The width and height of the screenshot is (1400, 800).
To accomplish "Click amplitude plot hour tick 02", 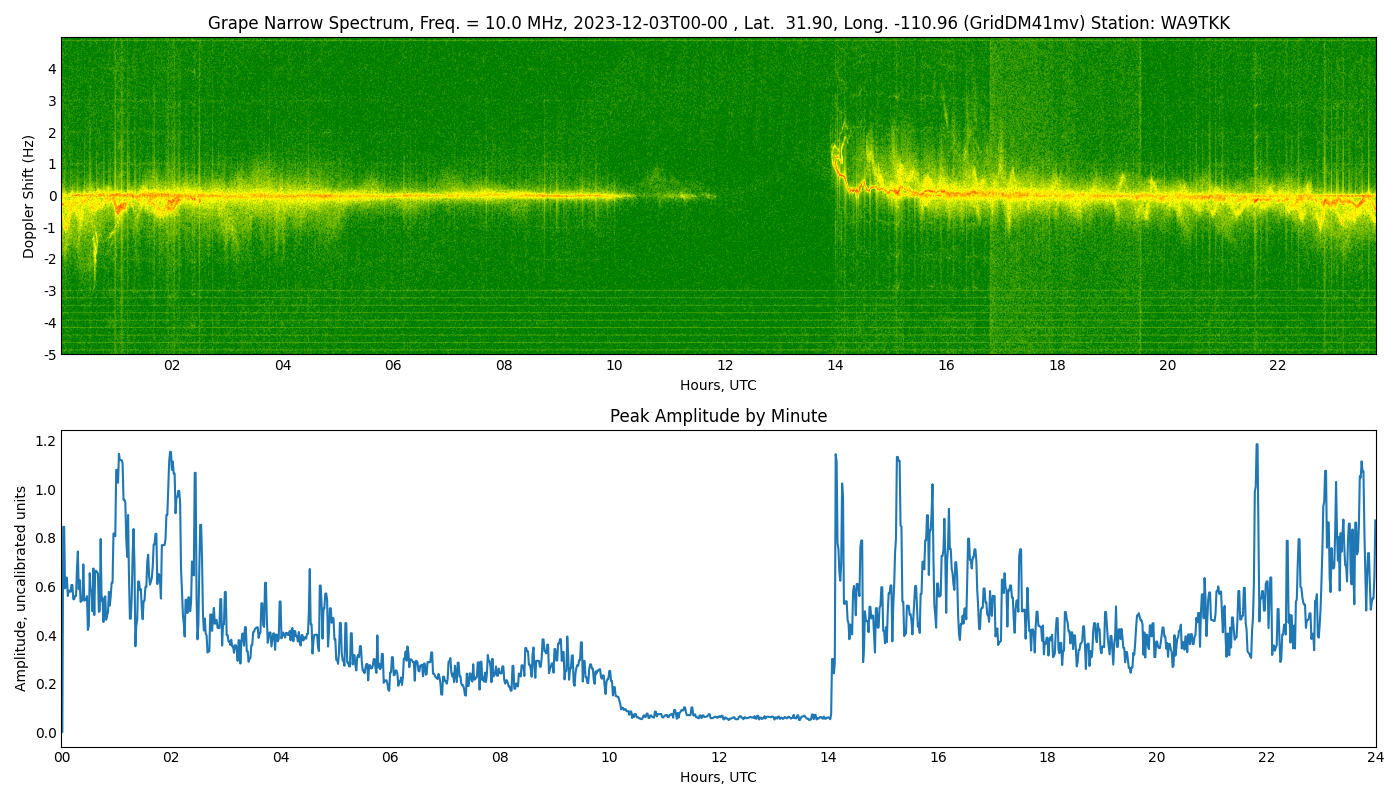I will [x=171, y=758].
